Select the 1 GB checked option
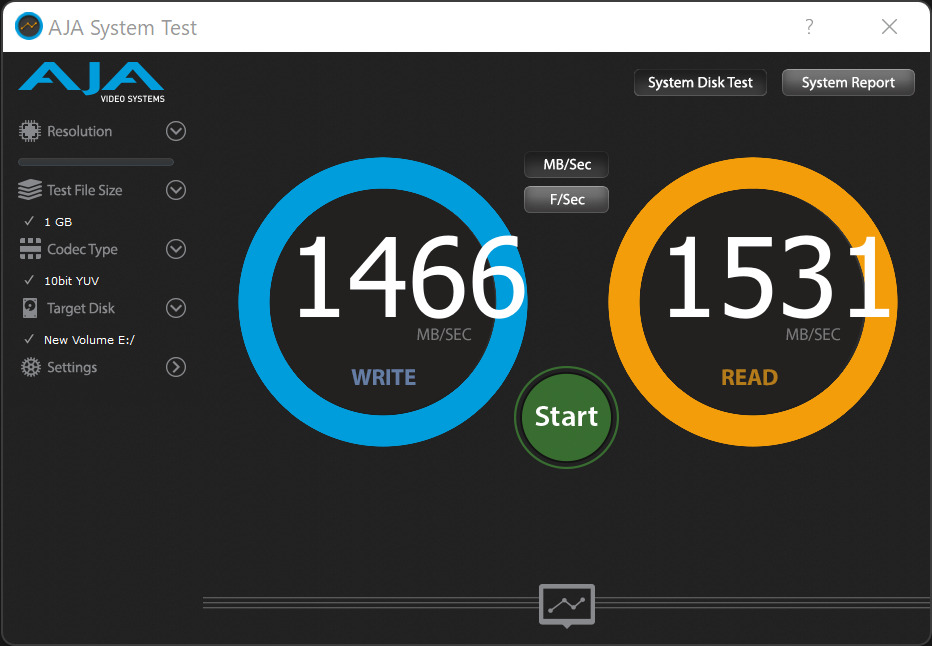The width and height of the screenshot is (932, 646). coord(57,222)
